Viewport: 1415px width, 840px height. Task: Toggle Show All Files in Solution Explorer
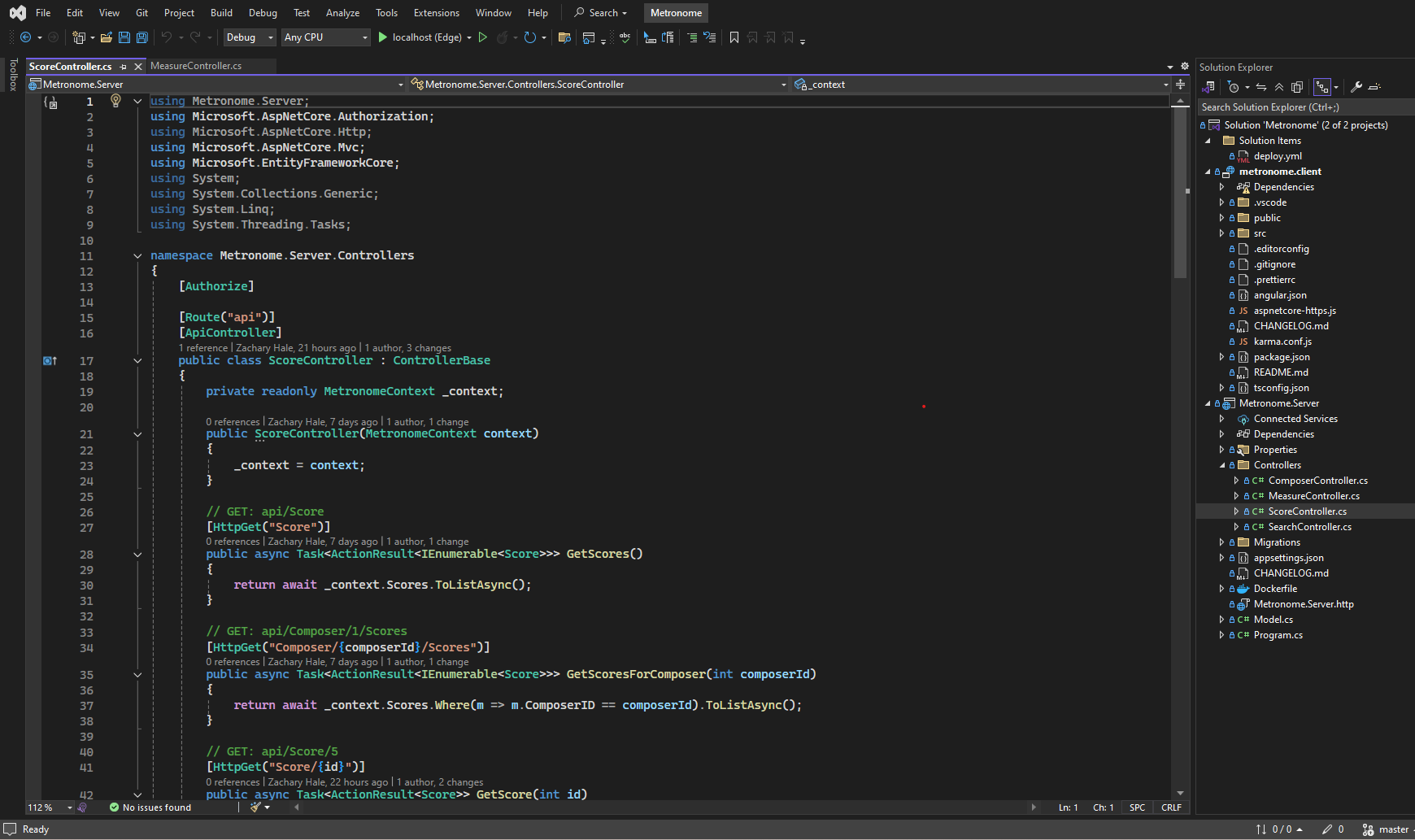point(1297,87)
